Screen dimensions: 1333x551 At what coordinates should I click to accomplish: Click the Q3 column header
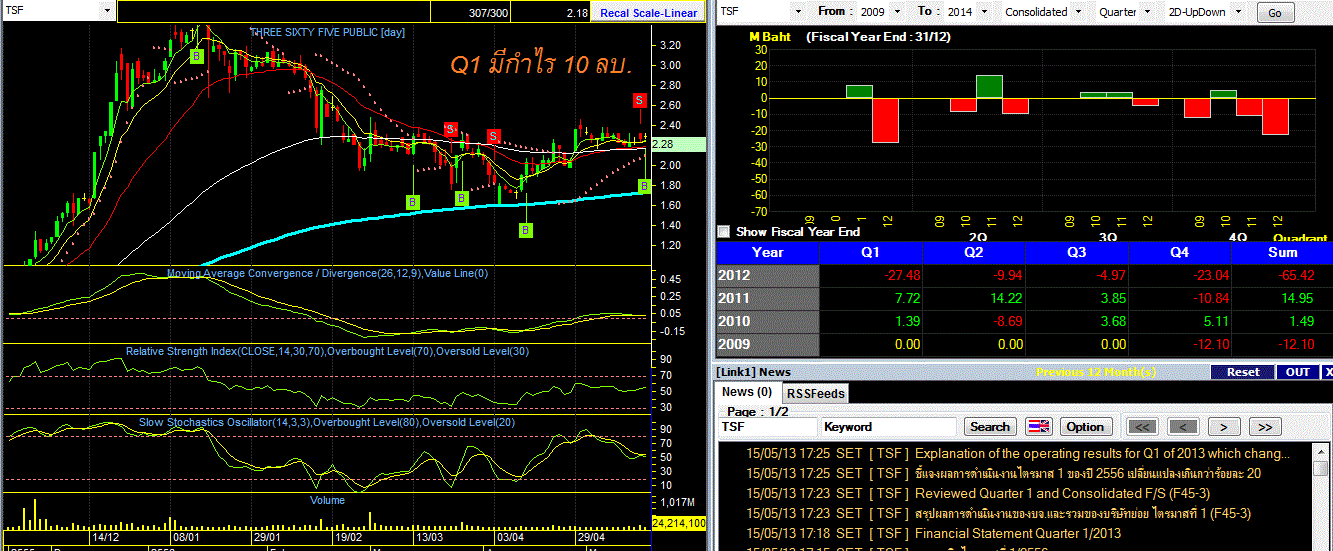click(x=1078, y=253)
